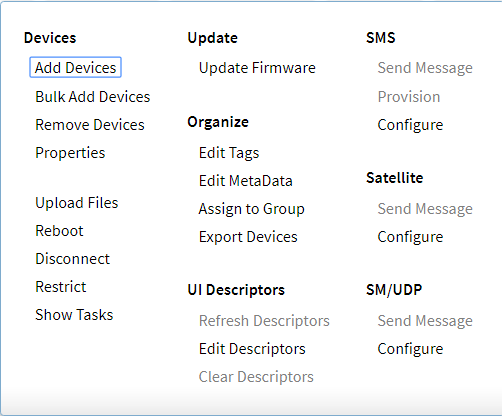Open Remove Devices action

pos(90,125)
